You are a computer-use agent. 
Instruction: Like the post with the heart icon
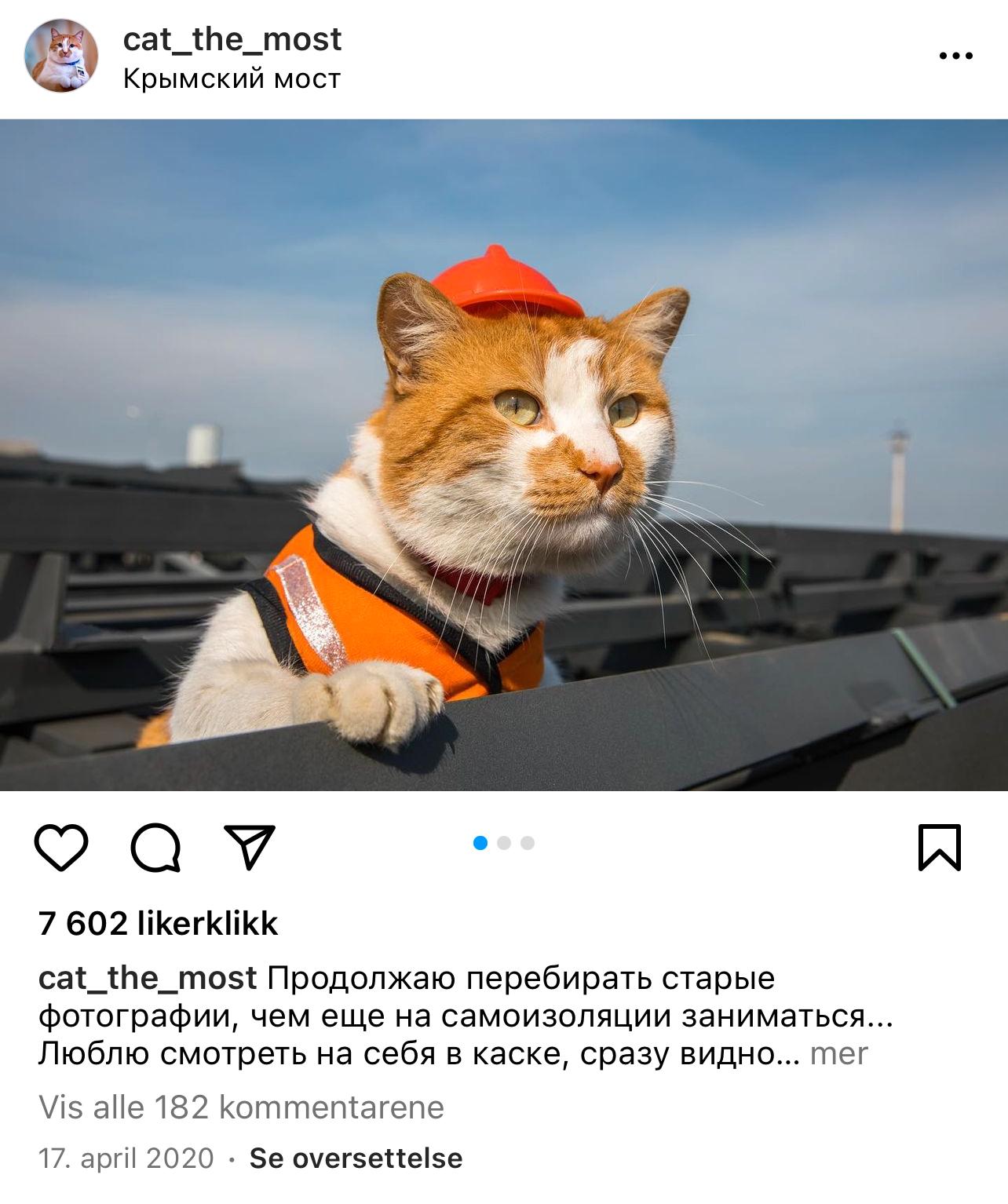pos(61,848)
